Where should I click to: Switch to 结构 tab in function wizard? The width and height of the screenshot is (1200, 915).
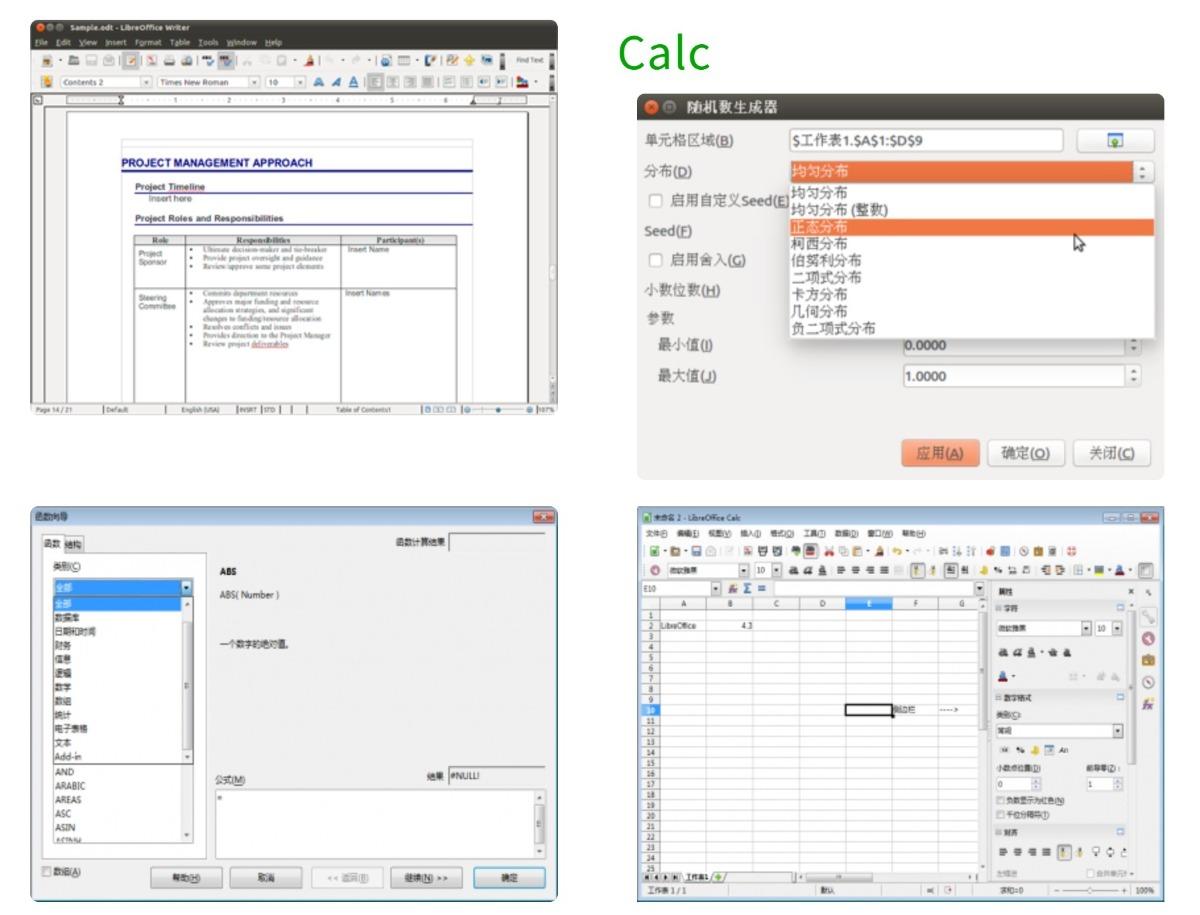74,544
